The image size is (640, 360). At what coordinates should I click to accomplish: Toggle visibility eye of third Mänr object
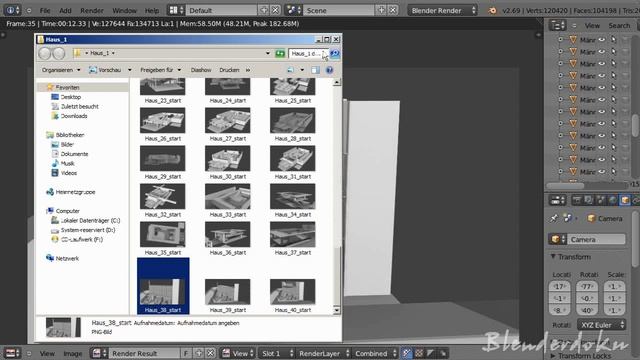[x=602, y=64]
